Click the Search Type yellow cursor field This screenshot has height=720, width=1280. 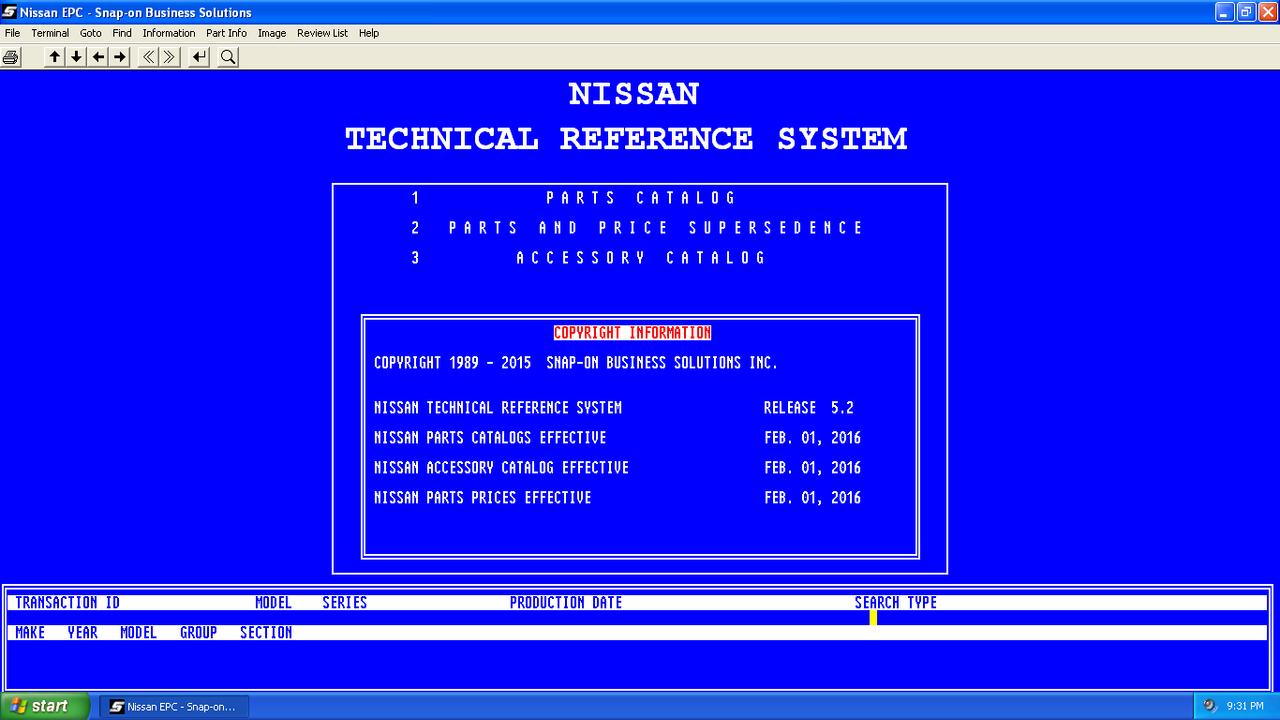(x=873, y=618)
